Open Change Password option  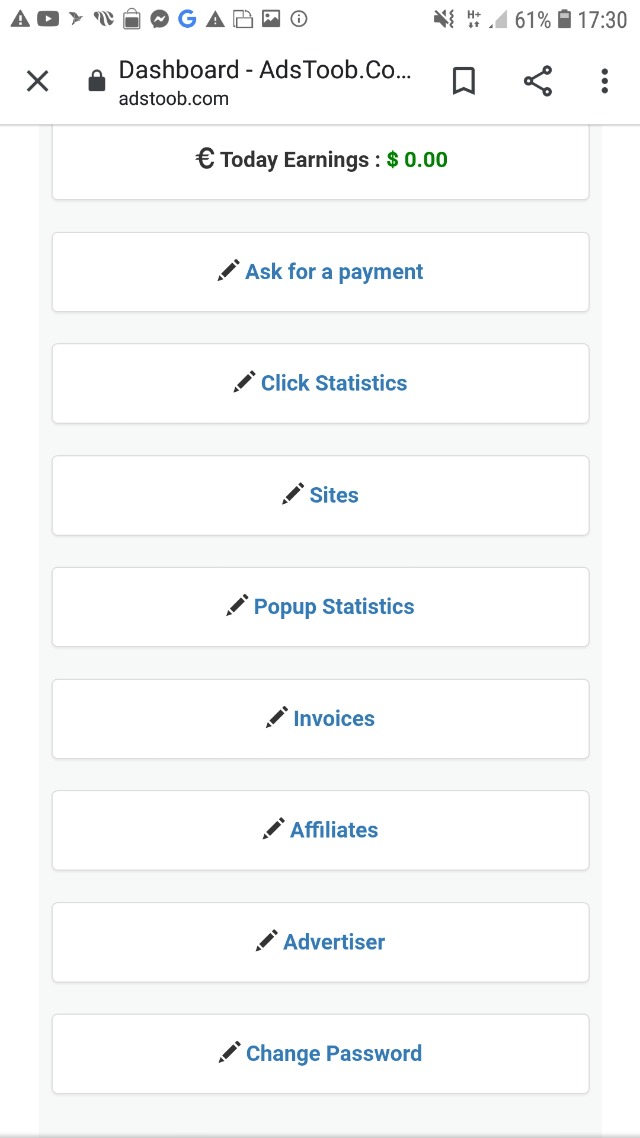[x=334, y=1054]
